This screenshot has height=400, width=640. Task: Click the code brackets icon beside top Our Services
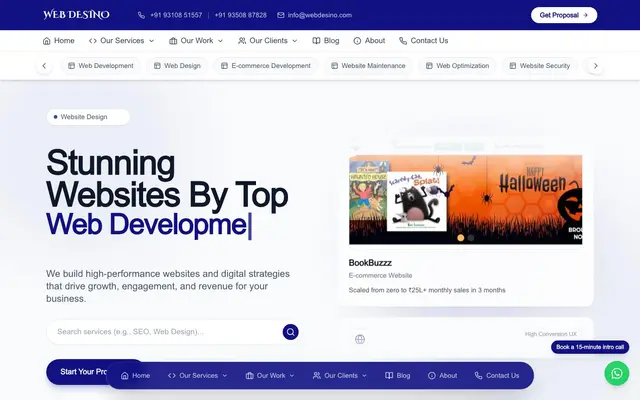pos(93,41)
